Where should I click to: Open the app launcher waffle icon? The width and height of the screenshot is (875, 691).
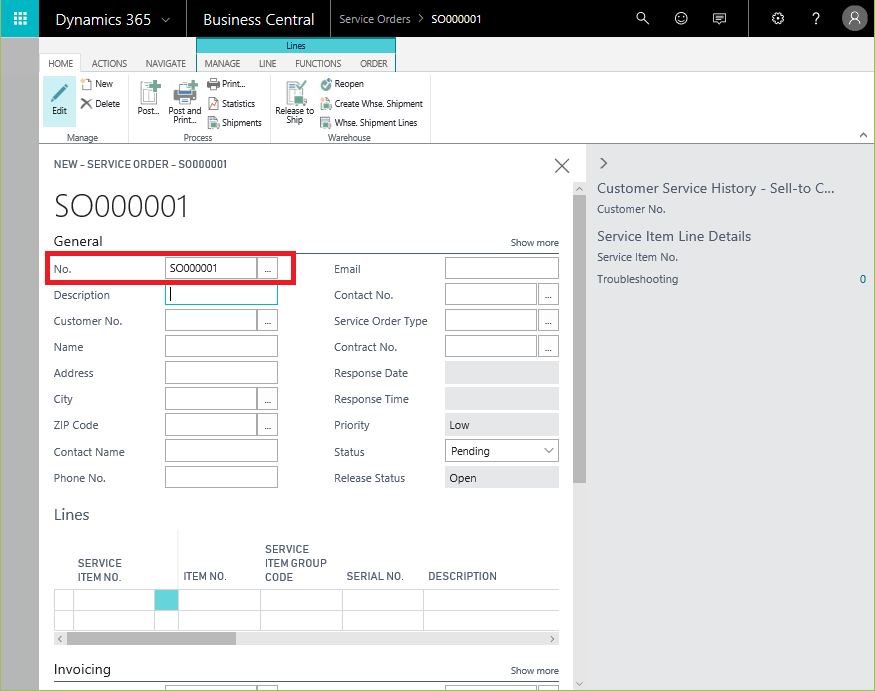[x=20, y=19]
